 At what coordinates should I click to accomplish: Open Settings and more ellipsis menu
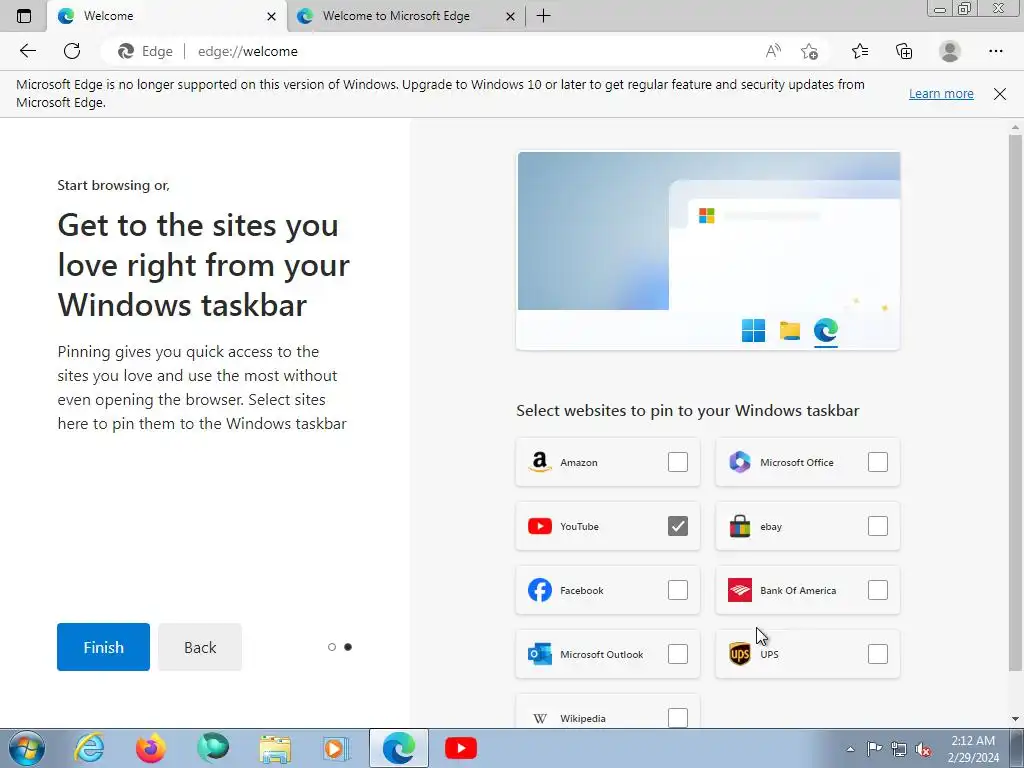pos(995,51)
